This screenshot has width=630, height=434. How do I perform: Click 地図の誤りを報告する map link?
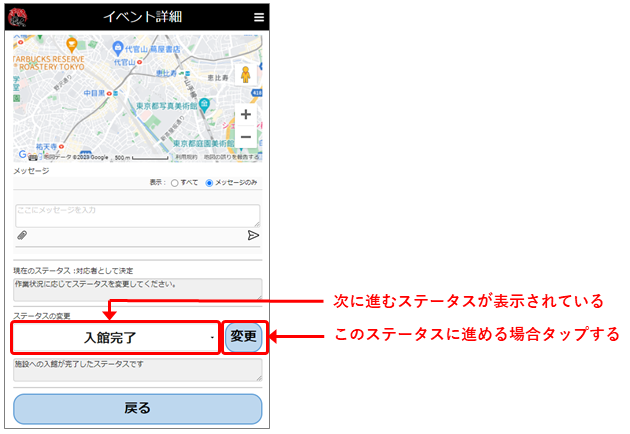tap(231, 157)
